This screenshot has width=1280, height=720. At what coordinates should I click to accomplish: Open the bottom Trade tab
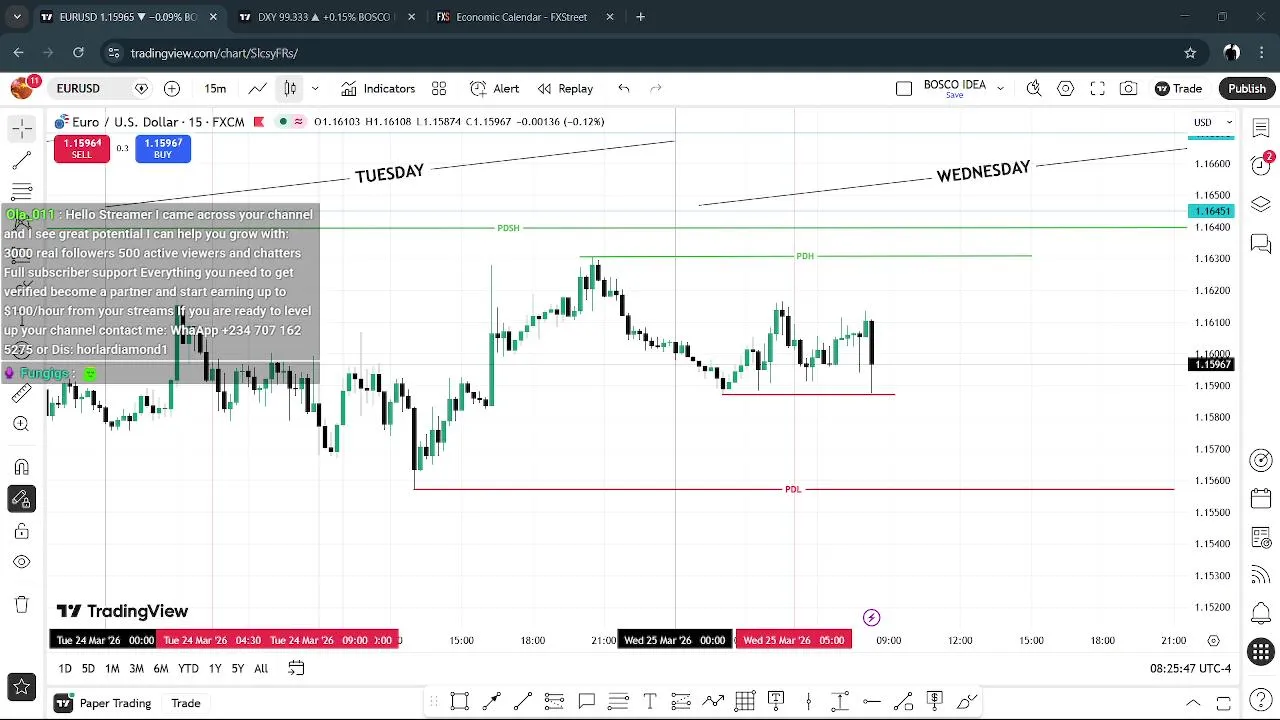[x=186, y=703]
